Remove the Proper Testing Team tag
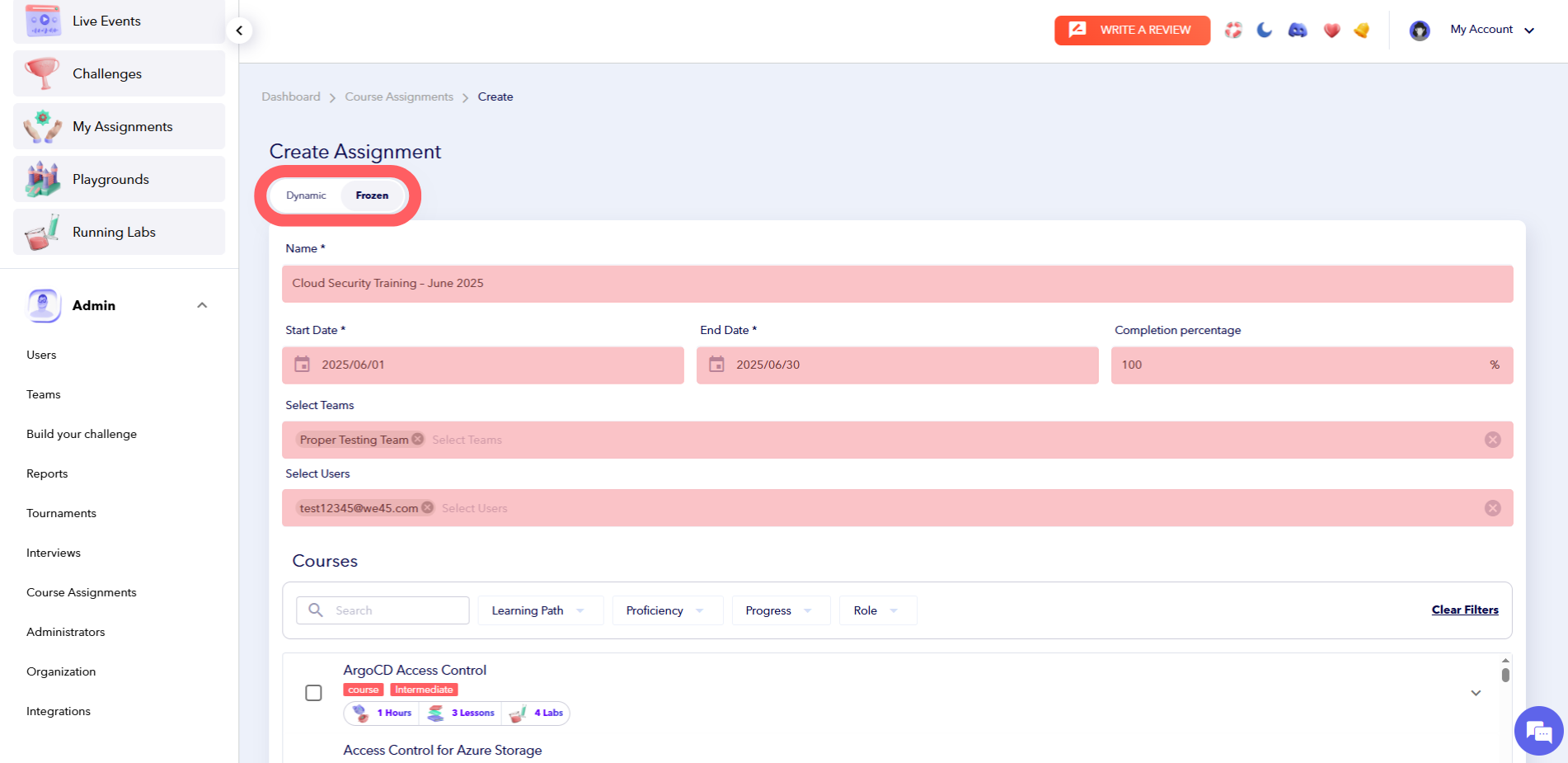 (x=418, y=439)
